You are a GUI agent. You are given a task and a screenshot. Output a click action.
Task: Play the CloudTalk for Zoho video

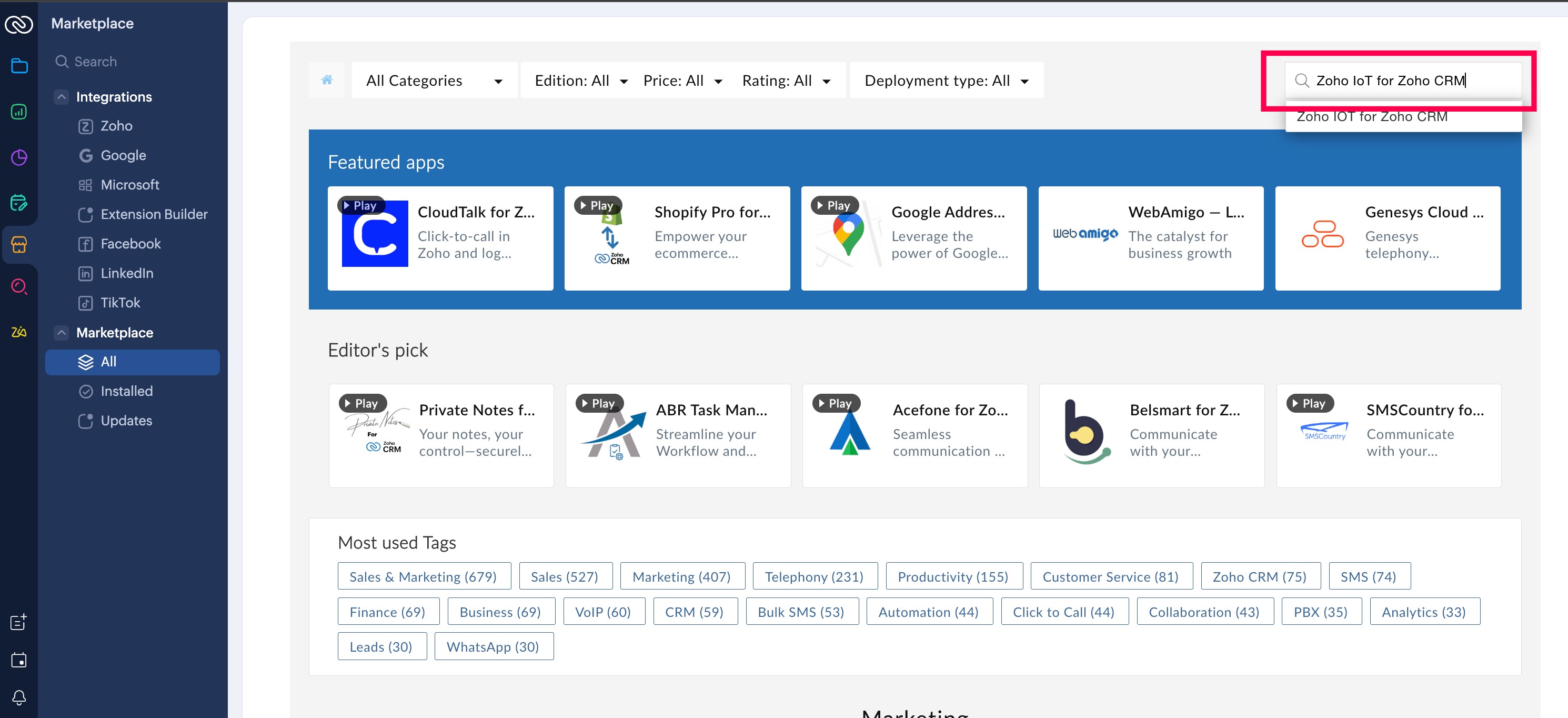[x=361, y=206]
